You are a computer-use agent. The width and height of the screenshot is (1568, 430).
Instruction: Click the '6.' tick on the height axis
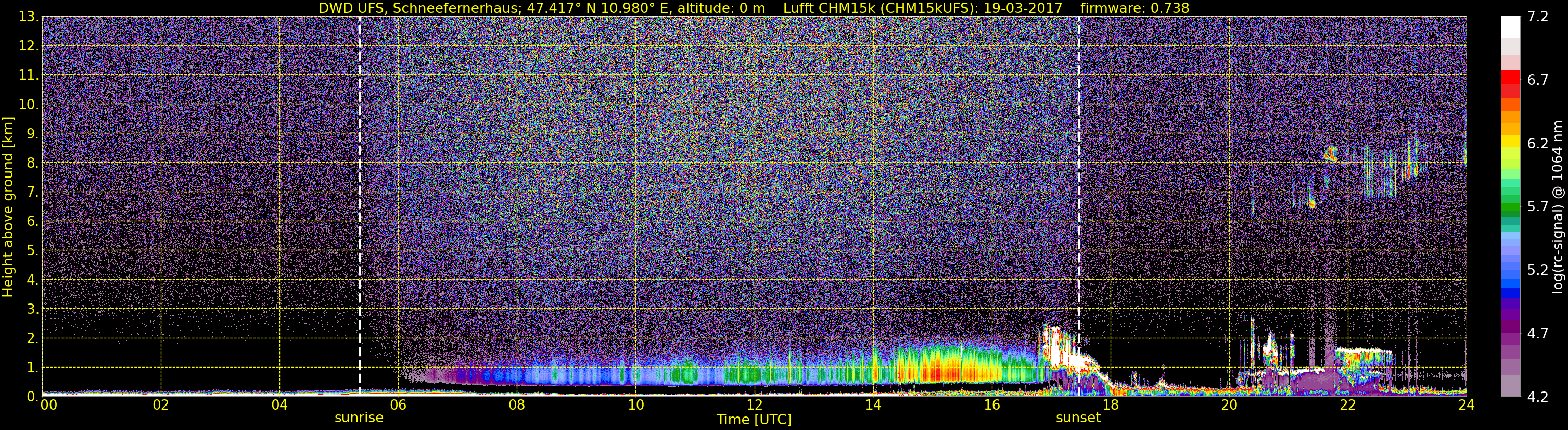pos(33,222)
